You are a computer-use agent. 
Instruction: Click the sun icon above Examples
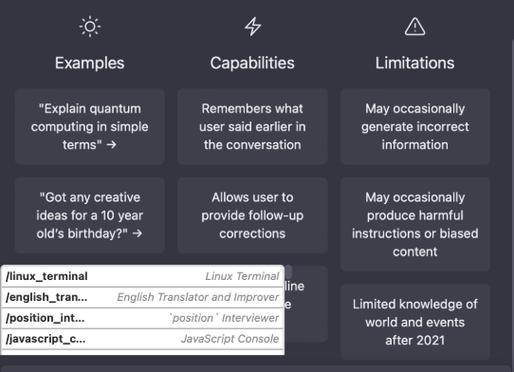click(90, 26)
